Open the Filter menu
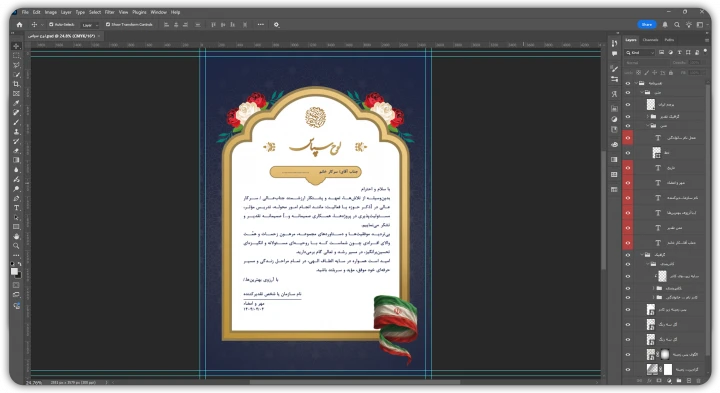This screenshot has height=393, width=720. 109,12
